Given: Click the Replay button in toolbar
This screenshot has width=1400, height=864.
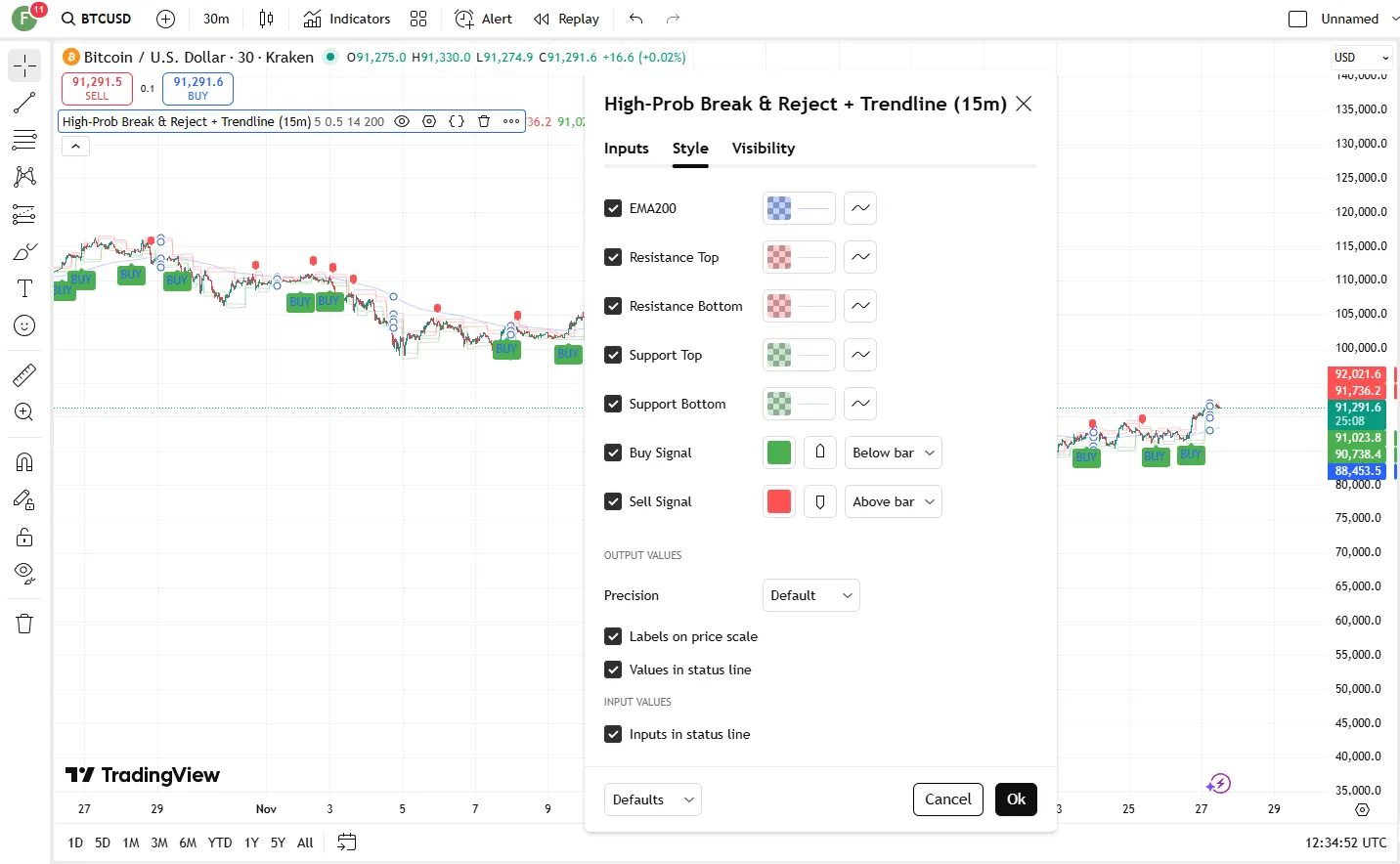Looking at the screenshot, I should click(567, 19).
